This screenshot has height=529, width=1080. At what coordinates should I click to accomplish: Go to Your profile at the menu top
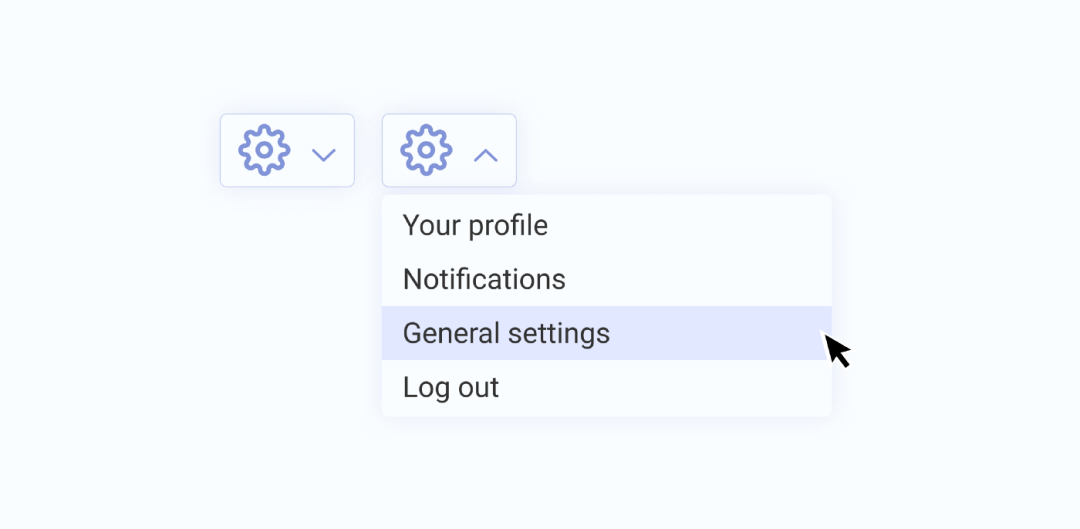[x=475, y=225]
